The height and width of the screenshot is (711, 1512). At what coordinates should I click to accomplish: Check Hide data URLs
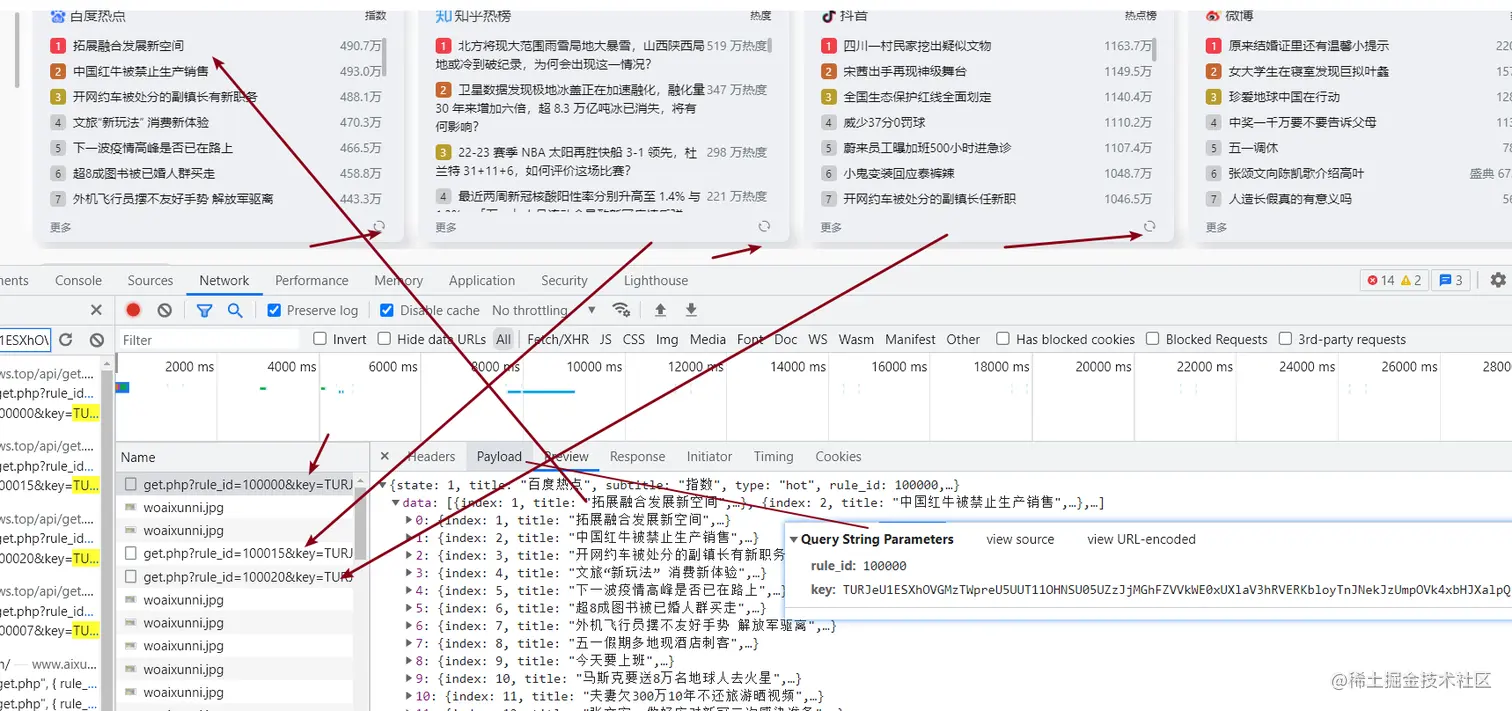click(x=384, y=339)
